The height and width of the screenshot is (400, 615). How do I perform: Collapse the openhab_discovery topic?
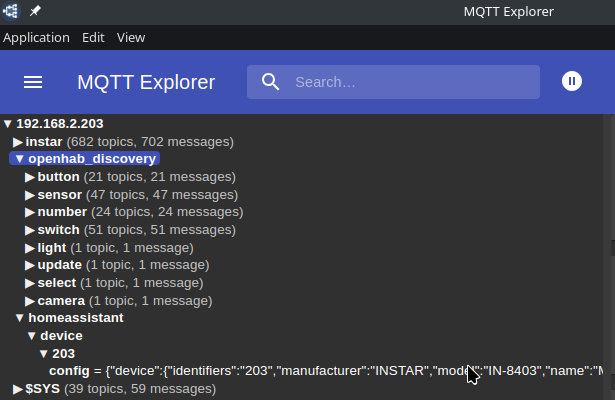(19, 159)
